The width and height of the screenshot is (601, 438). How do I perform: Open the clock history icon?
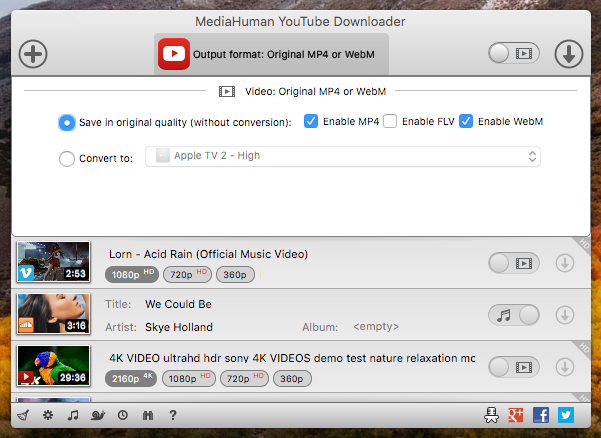(123, 415)
